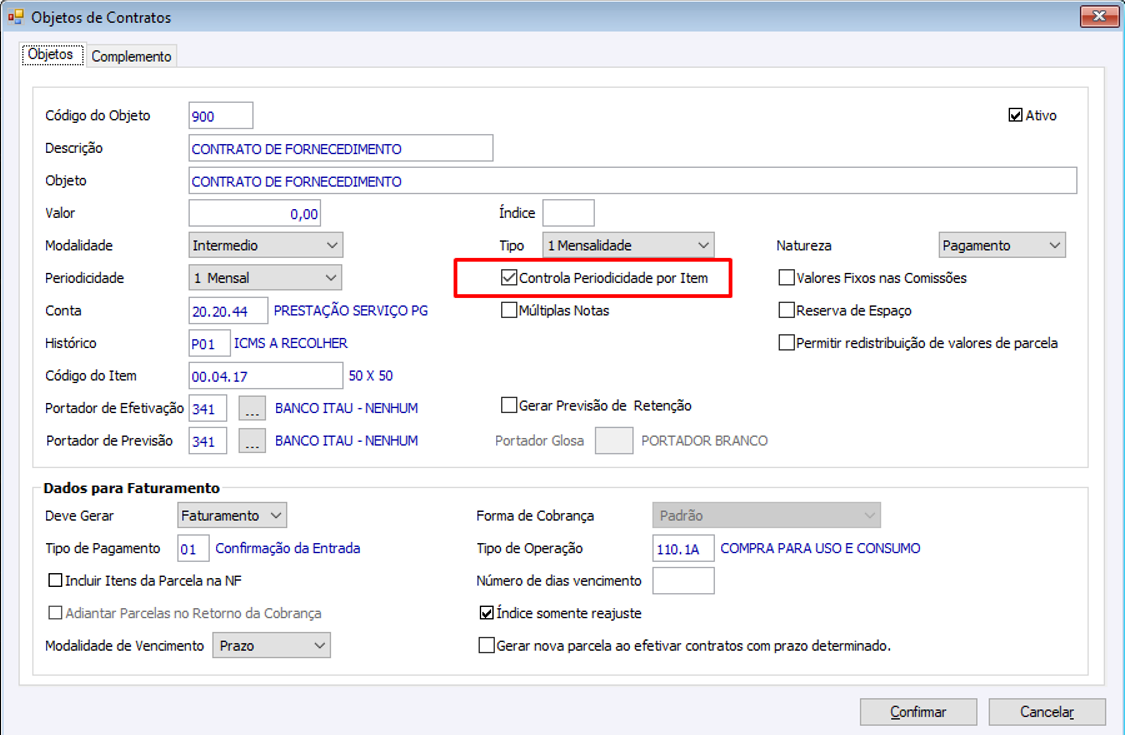
Task: Open Modalidade de Vencimento dropdown showing Prazo
Action: [x=271, y=645]
